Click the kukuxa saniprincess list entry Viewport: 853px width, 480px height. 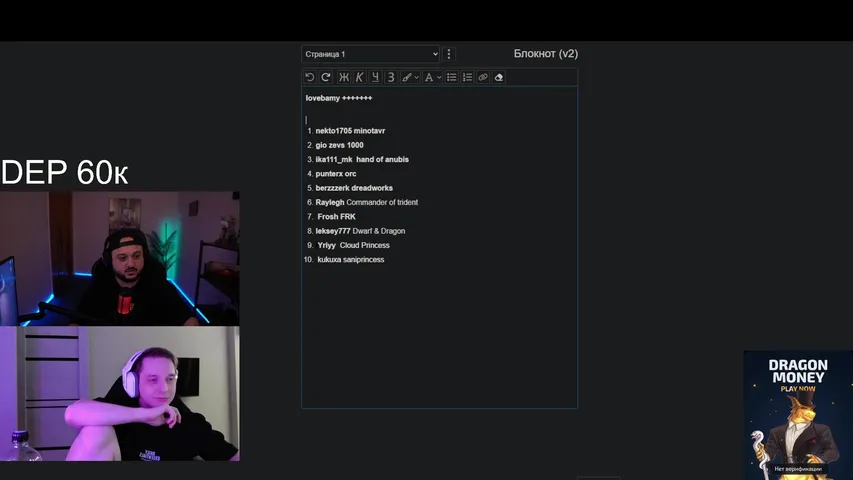pos(350,260)
